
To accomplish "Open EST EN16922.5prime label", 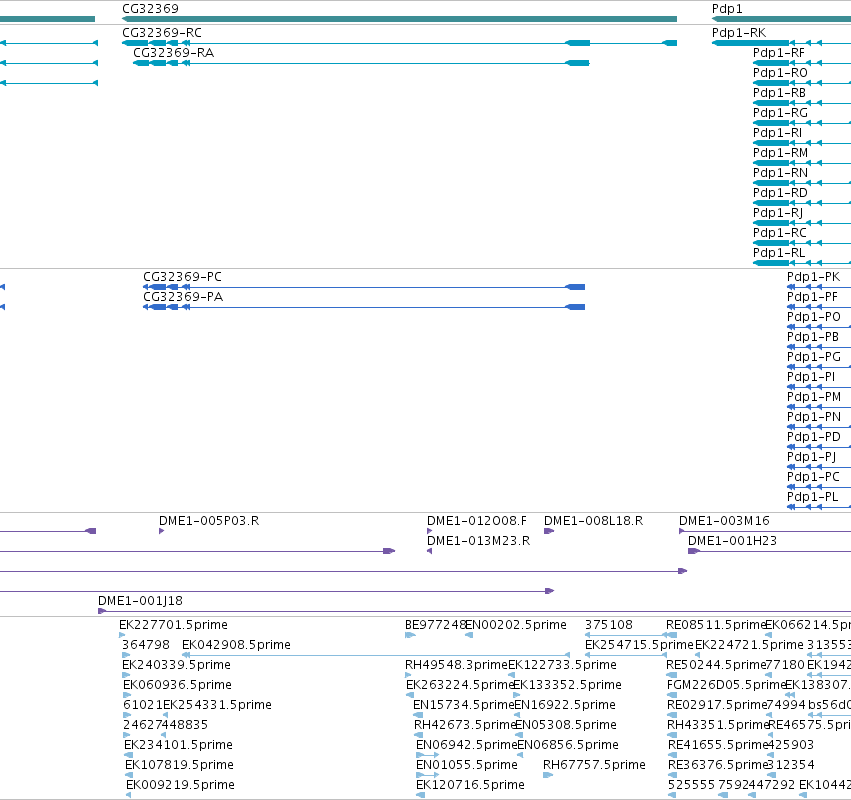I will pos(565,705).
